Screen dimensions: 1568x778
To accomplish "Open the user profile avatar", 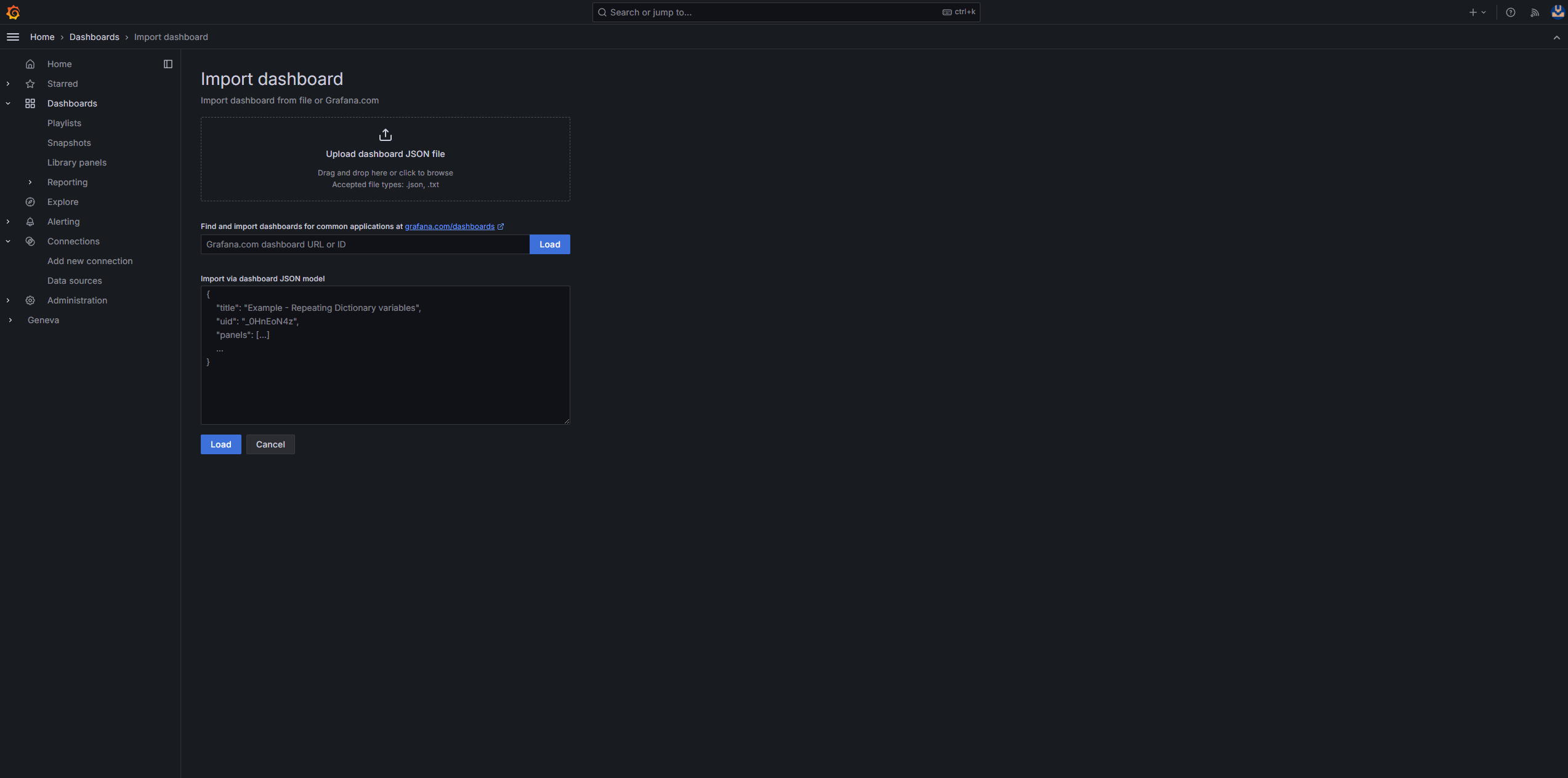I will coord(1558,12).
